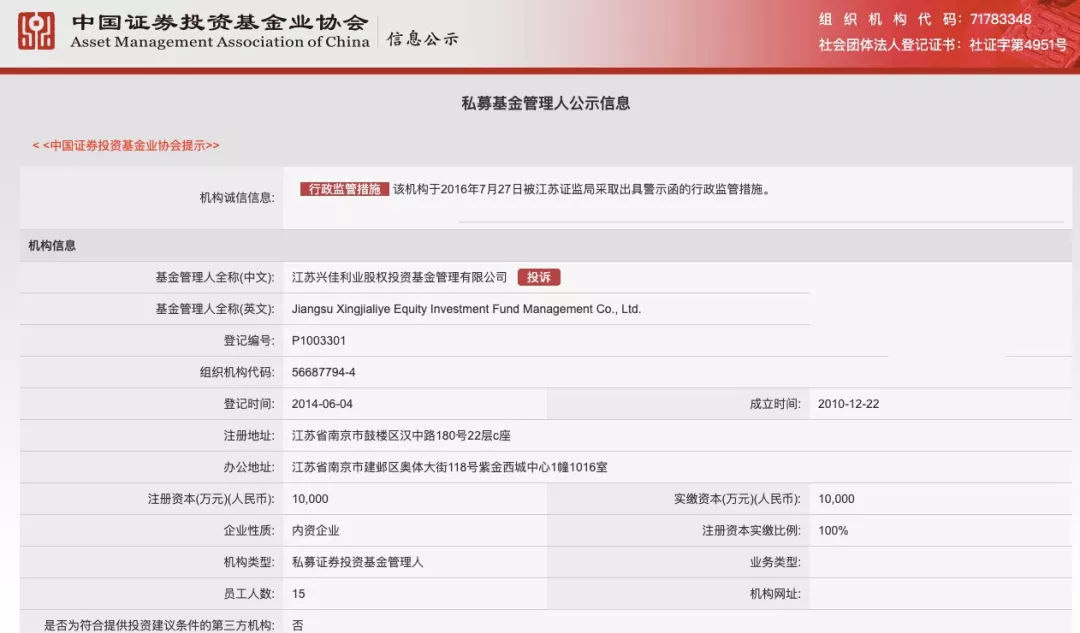The height and width of the screenshot is (633, 1080).
Task: Click the 信息公示 header text
Action: tap(422, 39)
